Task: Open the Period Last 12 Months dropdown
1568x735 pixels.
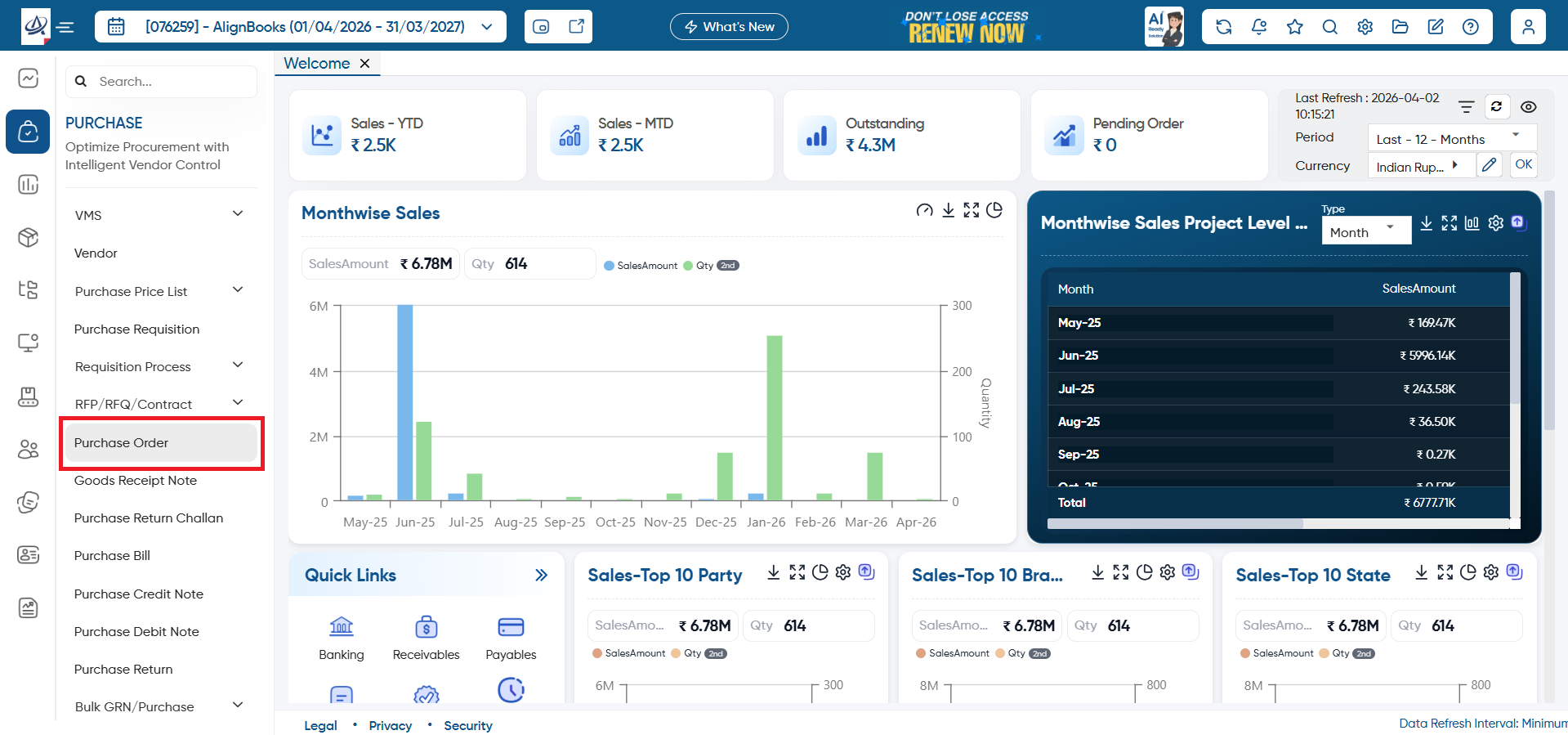Action: coord(1452,138)
